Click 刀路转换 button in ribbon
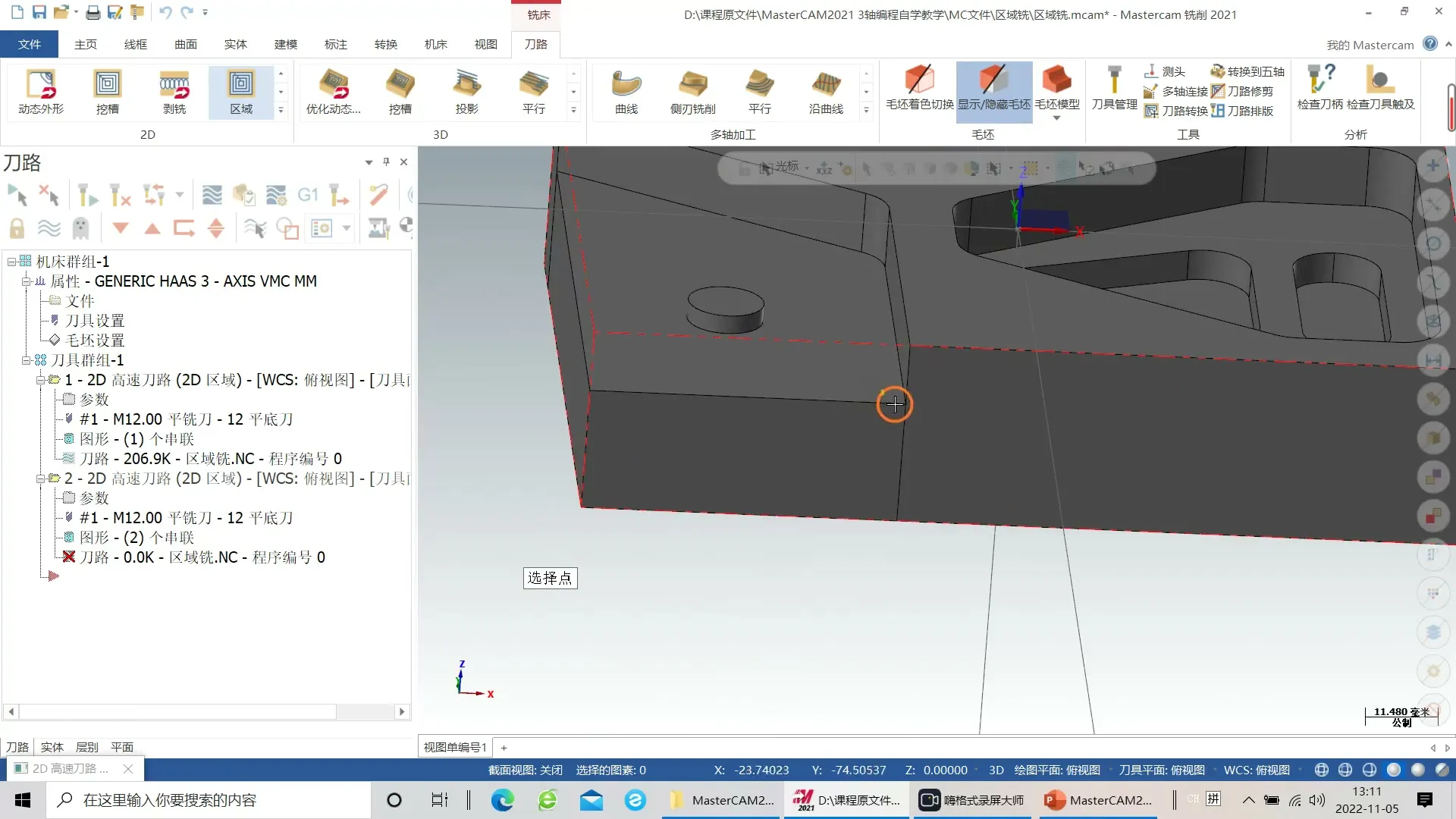Viewport: 1456px width, 819px height. 1176,111
